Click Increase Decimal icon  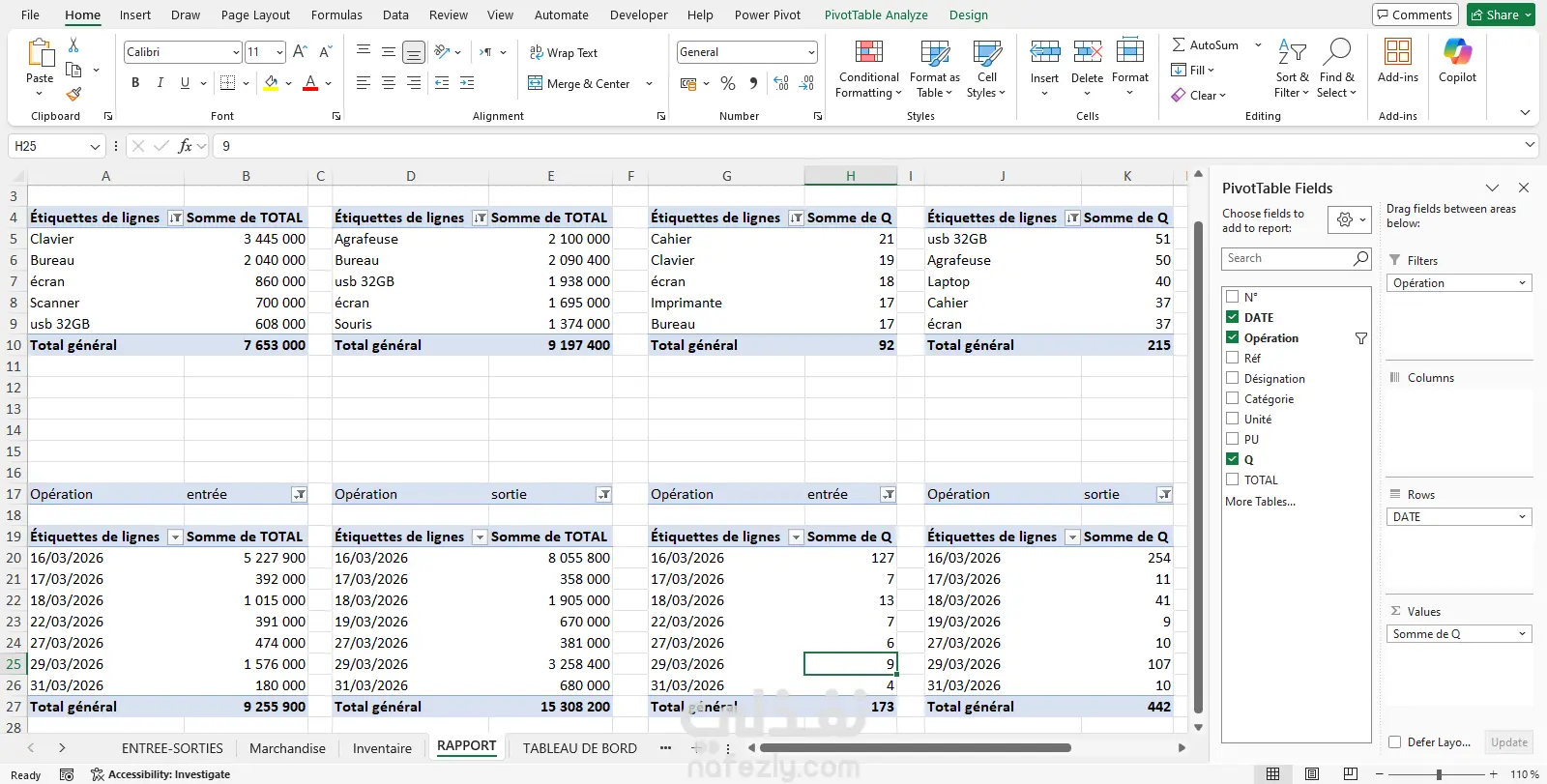[781, 84]
